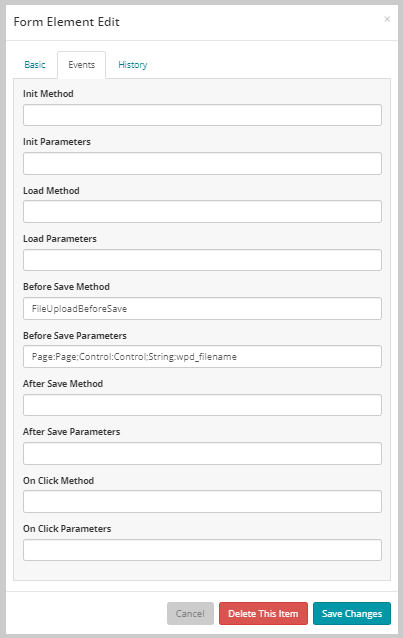This screenshot has height=638, width=403.
Task: Click into the Init Parameters input
Action: [202, 164]
